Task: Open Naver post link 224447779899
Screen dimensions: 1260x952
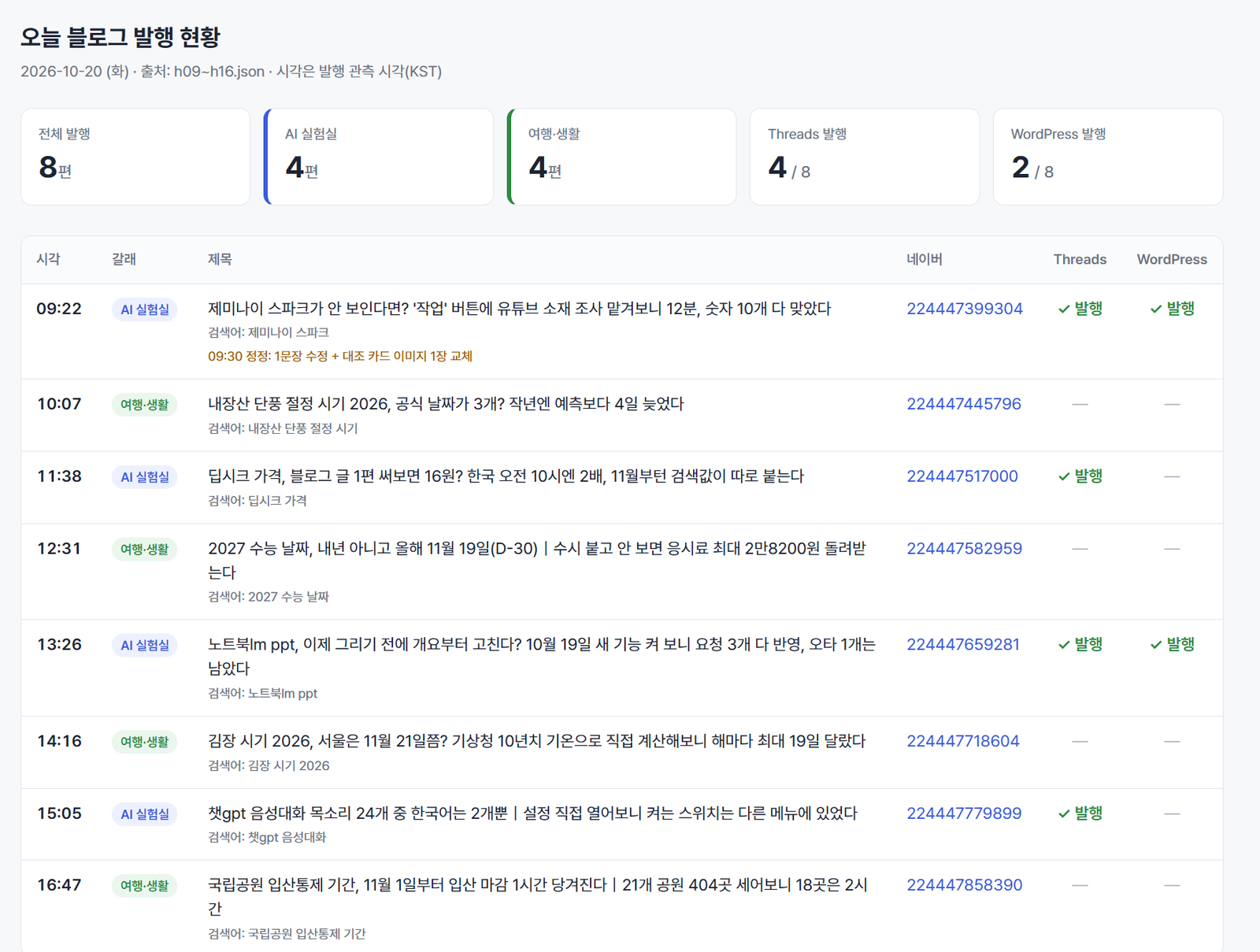Action: tap(964, 813)
